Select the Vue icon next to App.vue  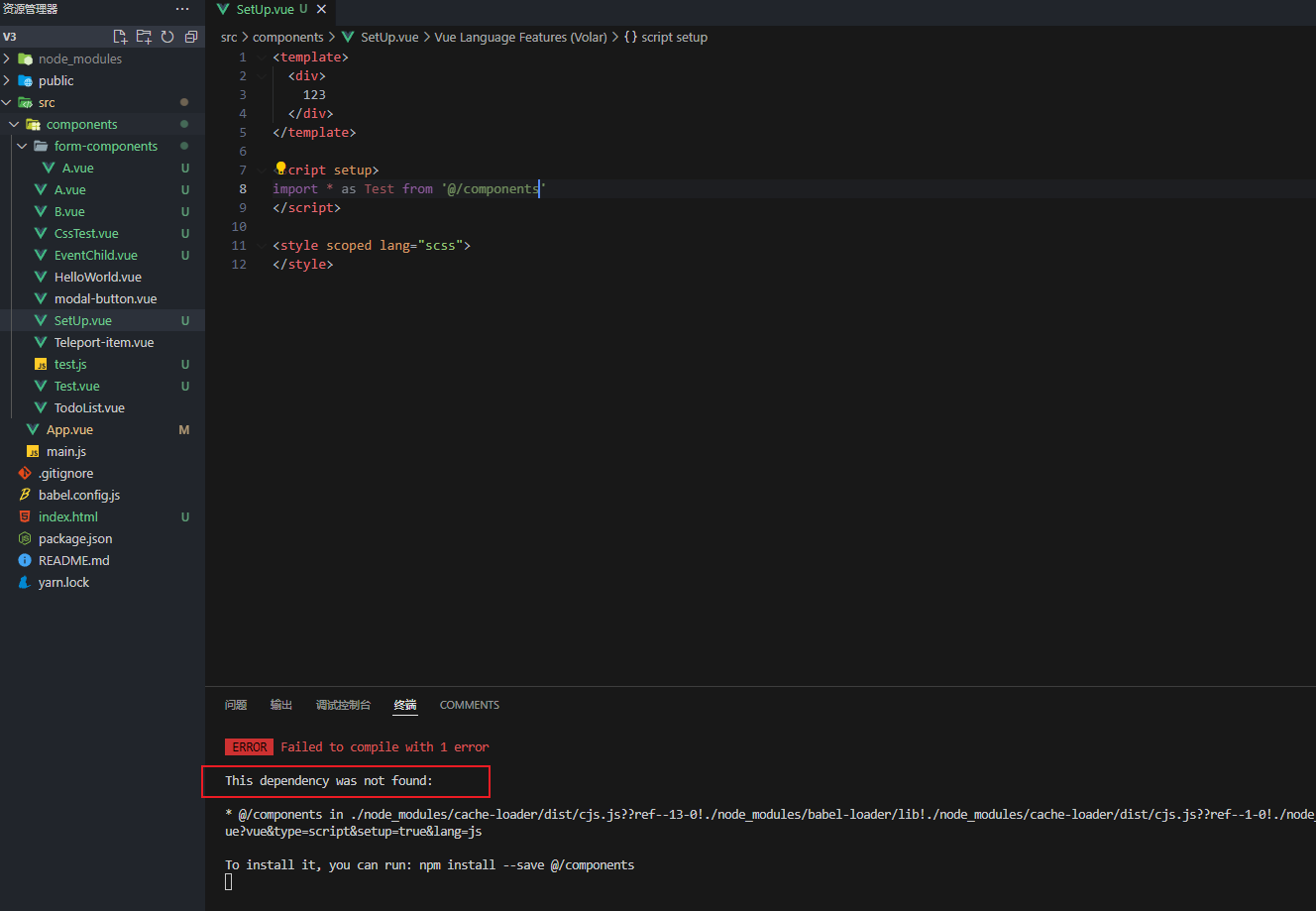(x=32, y=429)
